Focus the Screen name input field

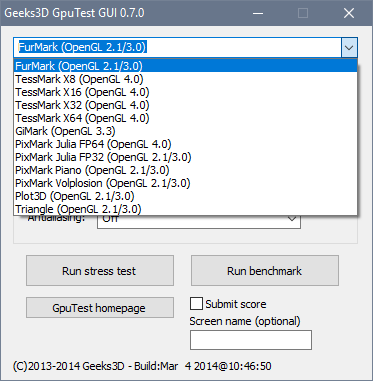click(251, 340)
